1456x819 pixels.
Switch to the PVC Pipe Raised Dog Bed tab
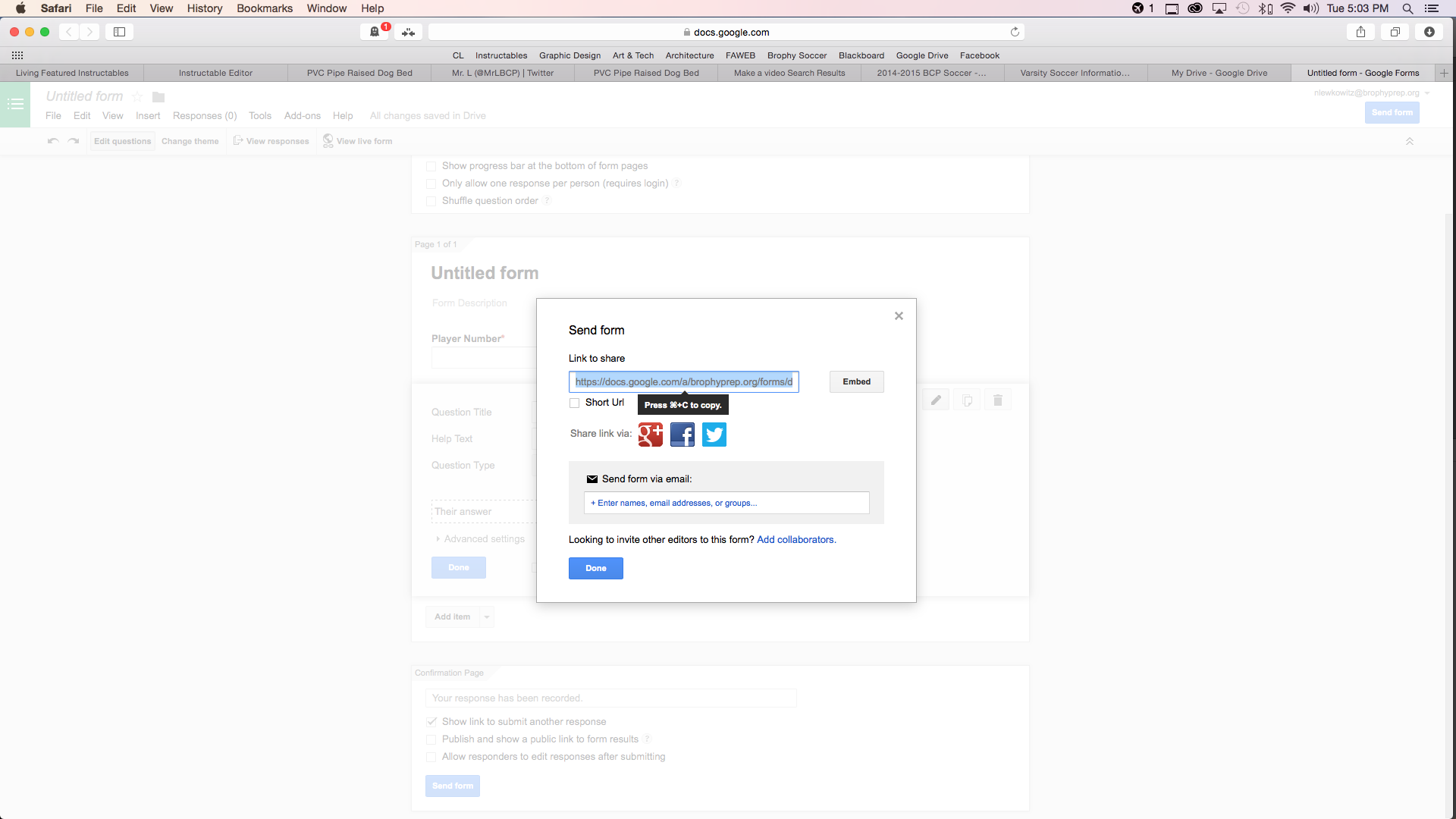[359, 73]
